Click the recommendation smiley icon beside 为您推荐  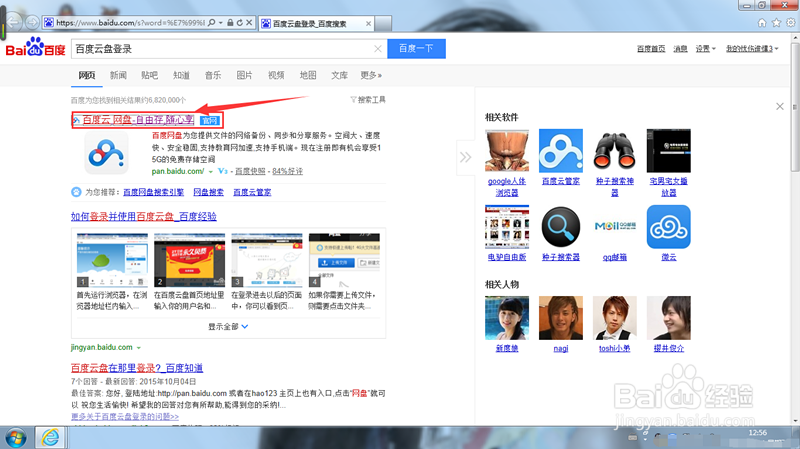(x=76, y=192)
